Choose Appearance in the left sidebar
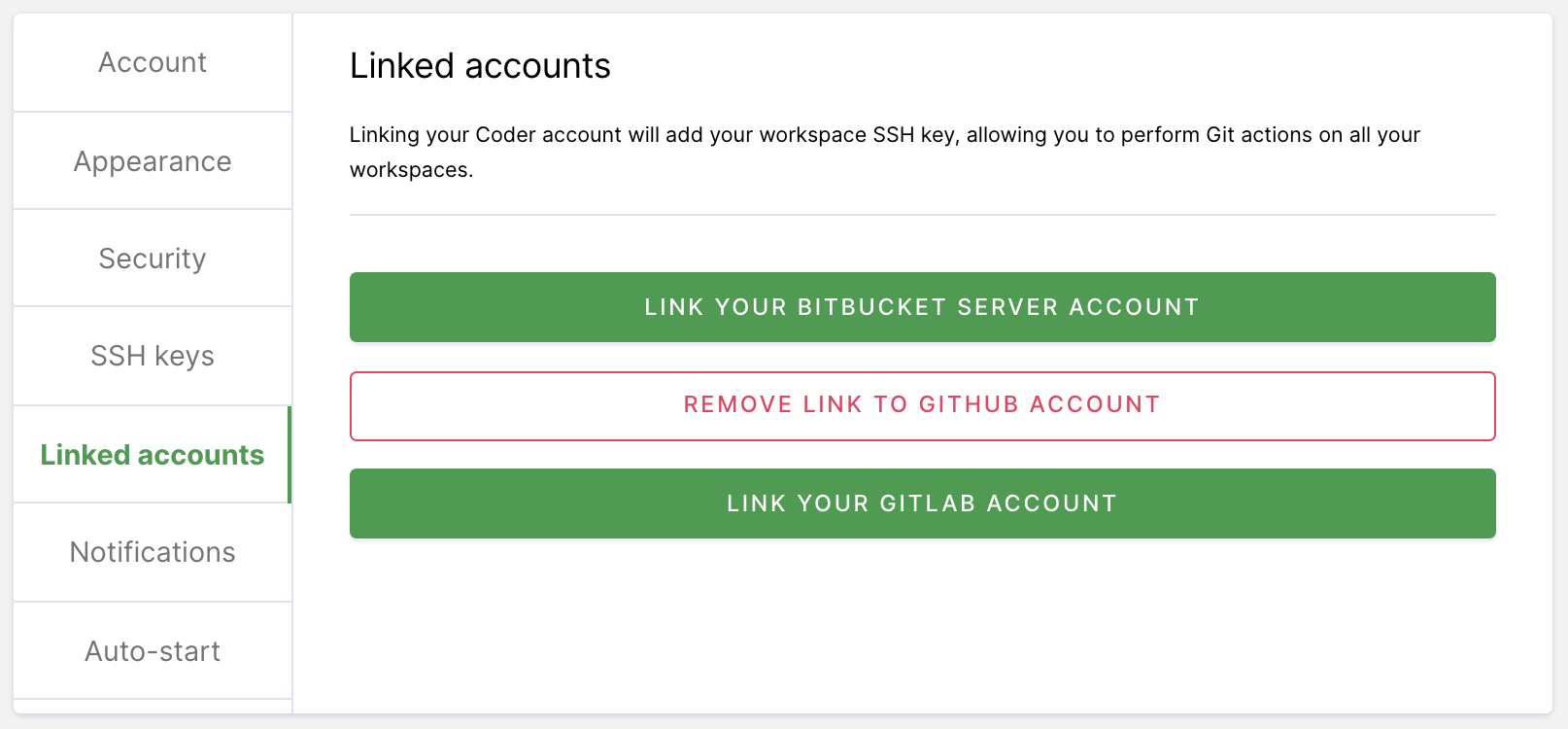1568x729 pixels. (x=152, y=160)
